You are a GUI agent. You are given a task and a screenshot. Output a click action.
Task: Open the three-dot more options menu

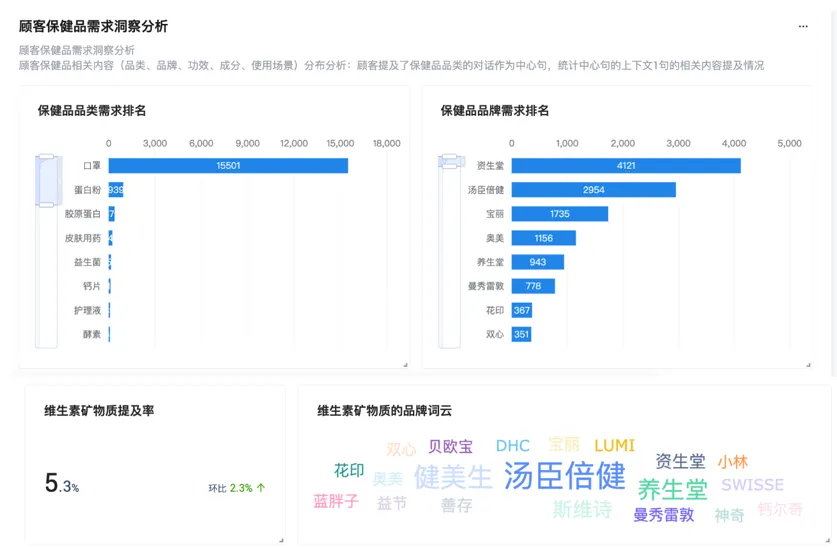point(802,27)
